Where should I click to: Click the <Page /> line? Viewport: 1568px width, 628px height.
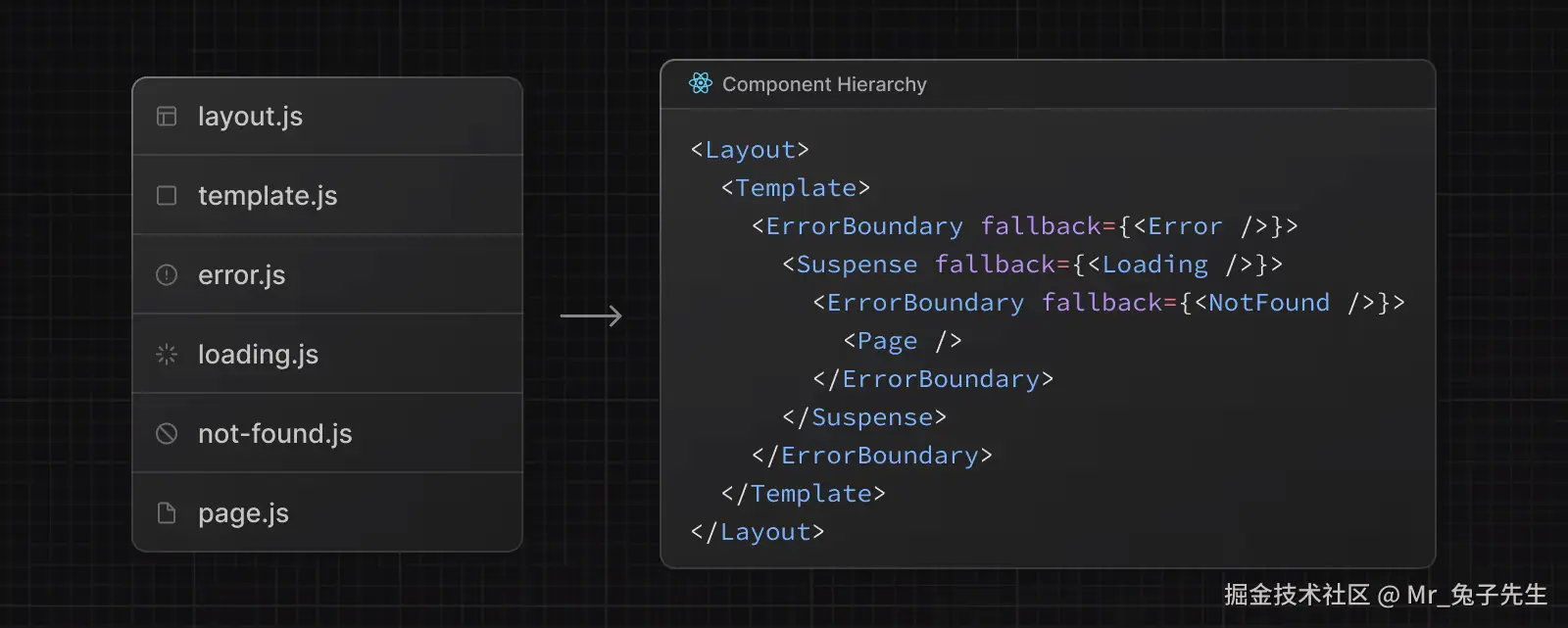[x=903, y=341]
